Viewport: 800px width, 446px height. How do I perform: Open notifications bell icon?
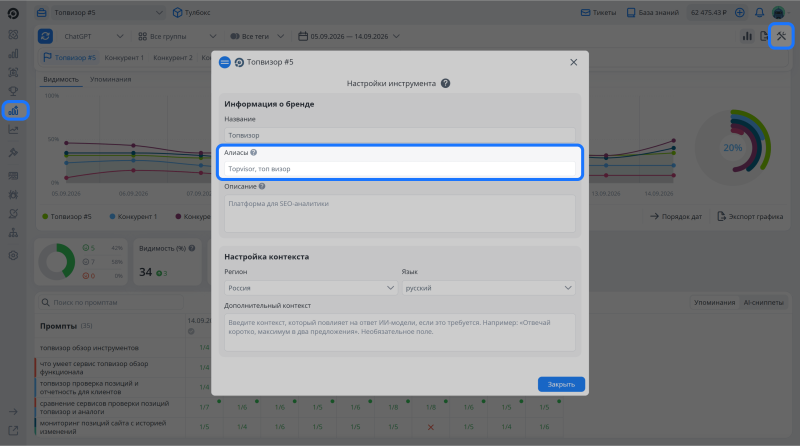tap(759, 13)
